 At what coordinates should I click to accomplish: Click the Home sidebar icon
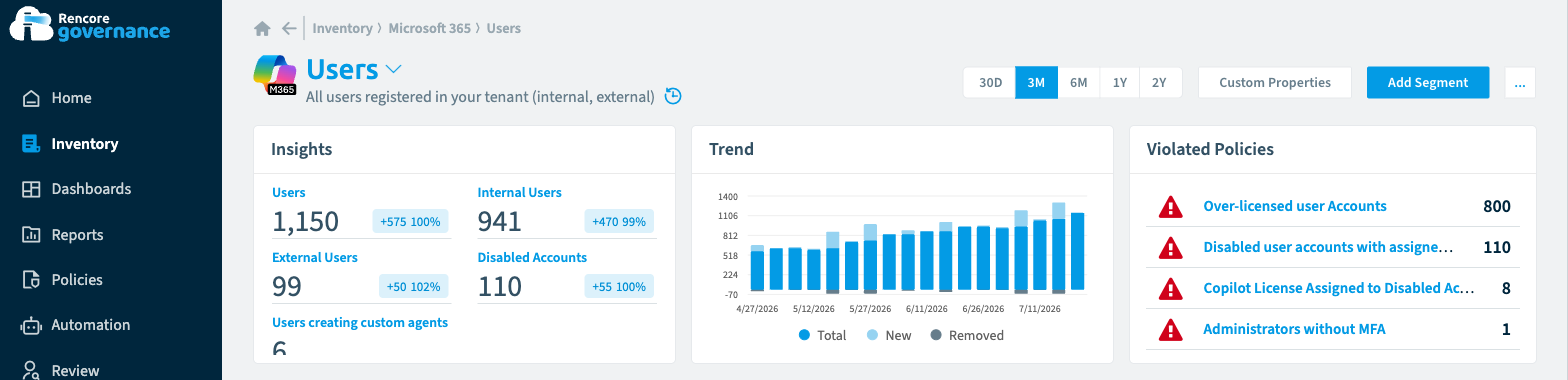tap(31, 98)
